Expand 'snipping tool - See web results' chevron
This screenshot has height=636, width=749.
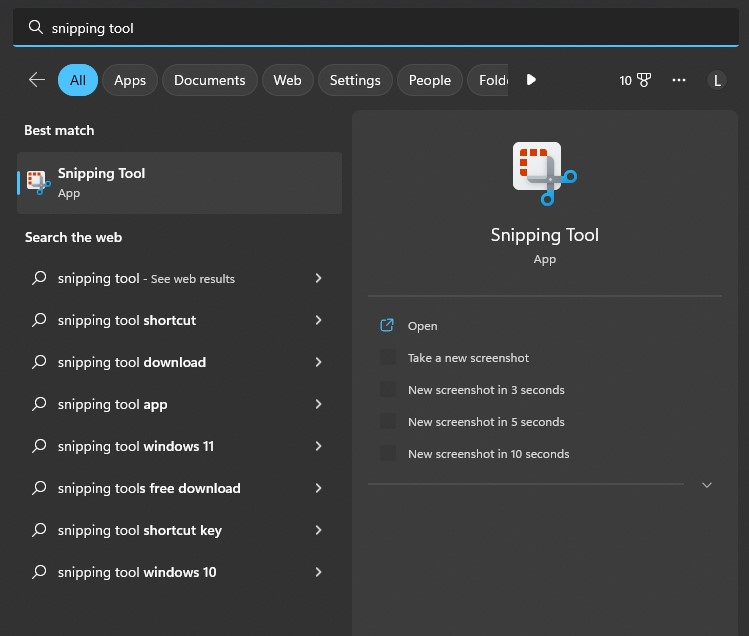(x=319, y=278)
